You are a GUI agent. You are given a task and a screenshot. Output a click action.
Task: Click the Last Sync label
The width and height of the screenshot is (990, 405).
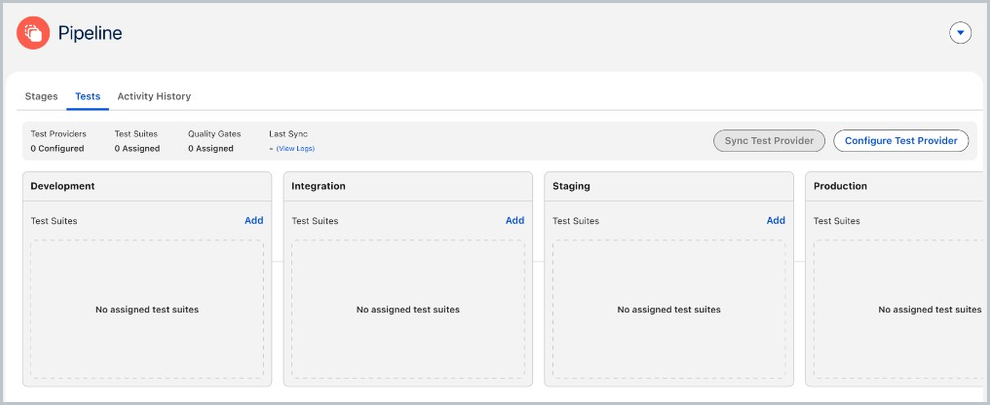coord(288,134)
